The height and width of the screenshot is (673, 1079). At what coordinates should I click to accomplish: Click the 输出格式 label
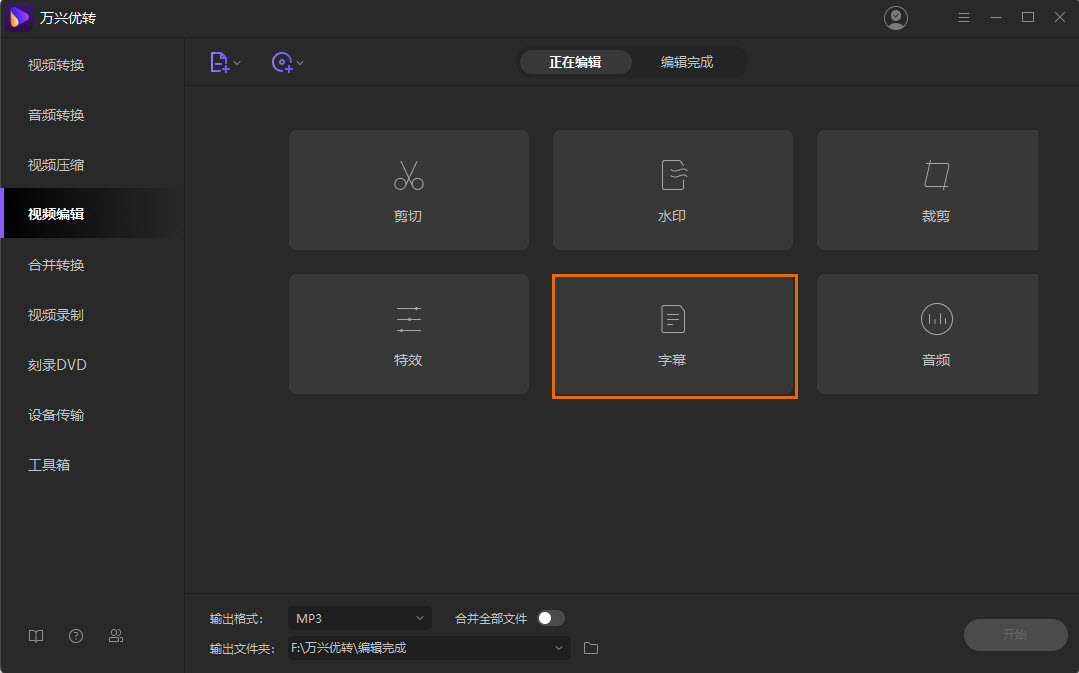236,619
